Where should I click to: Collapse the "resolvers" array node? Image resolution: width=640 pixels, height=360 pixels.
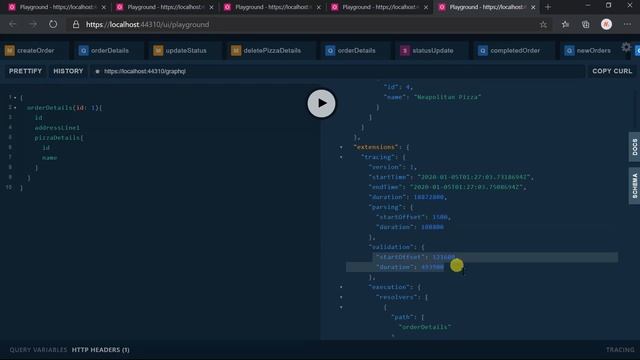click(341, 297)
